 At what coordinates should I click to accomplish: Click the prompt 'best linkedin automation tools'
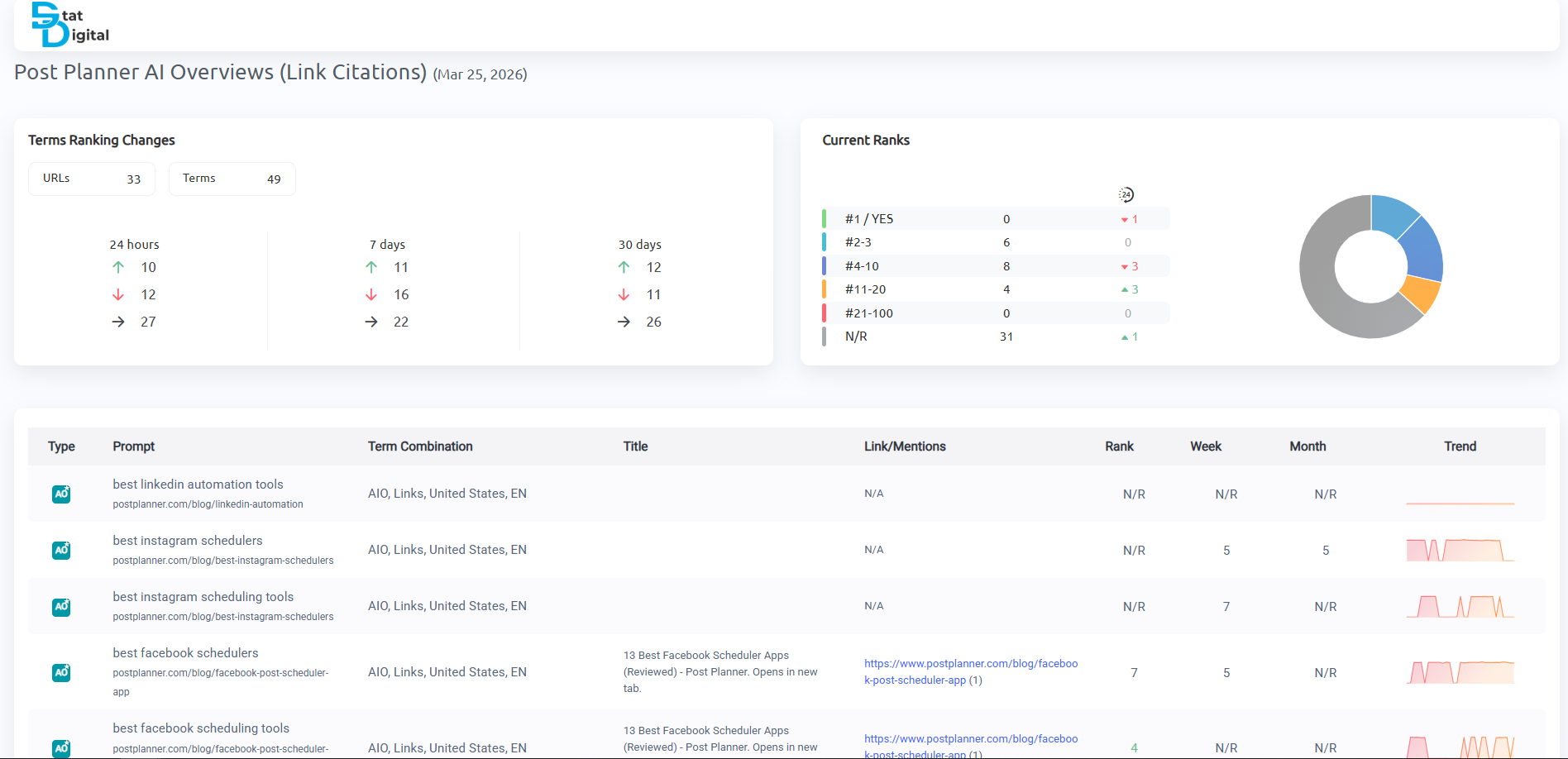(x=198, y=485)
